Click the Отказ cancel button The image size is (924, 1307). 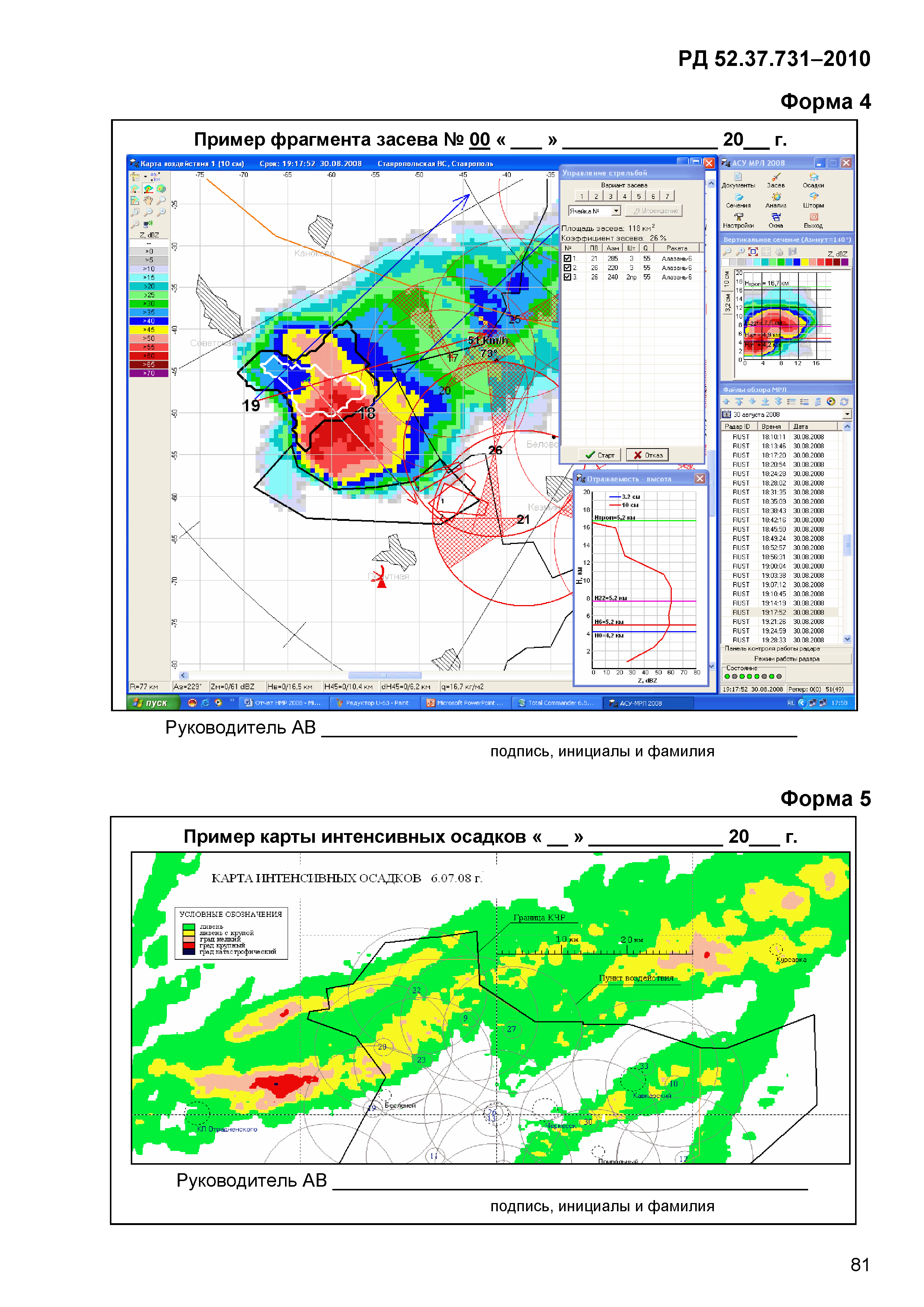coord(648,455)
